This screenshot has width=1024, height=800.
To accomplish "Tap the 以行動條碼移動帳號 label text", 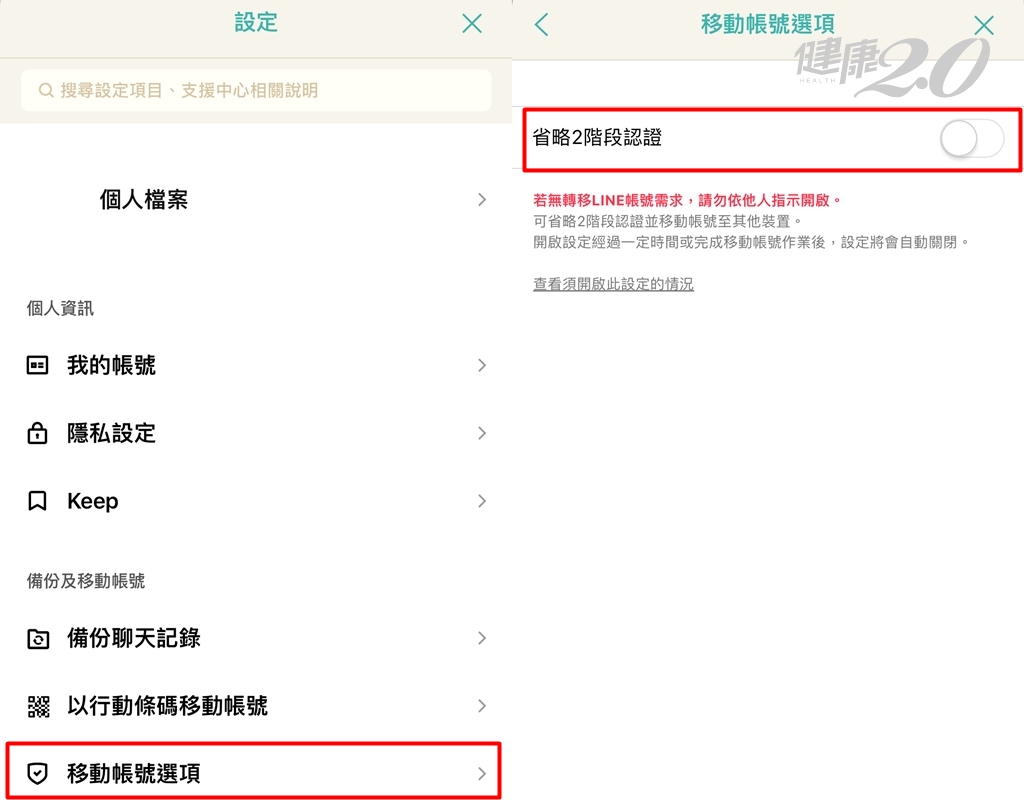I will point(167,707).
